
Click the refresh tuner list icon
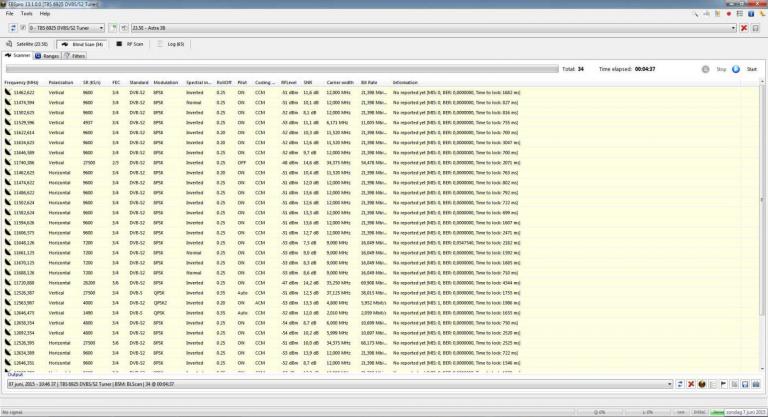(x=13, y=28)
